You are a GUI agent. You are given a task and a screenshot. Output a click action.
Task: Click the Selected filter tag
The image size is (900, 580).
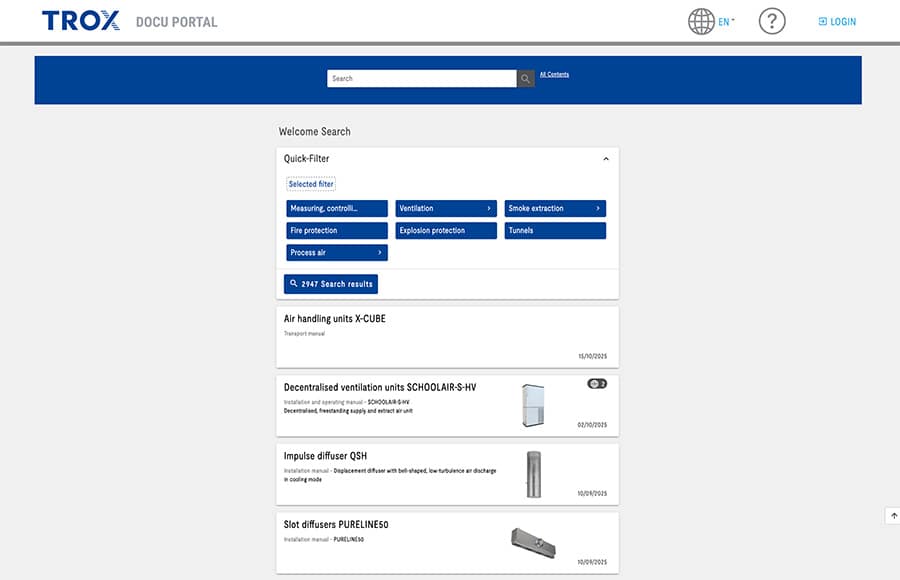click(x=311, y=184)
